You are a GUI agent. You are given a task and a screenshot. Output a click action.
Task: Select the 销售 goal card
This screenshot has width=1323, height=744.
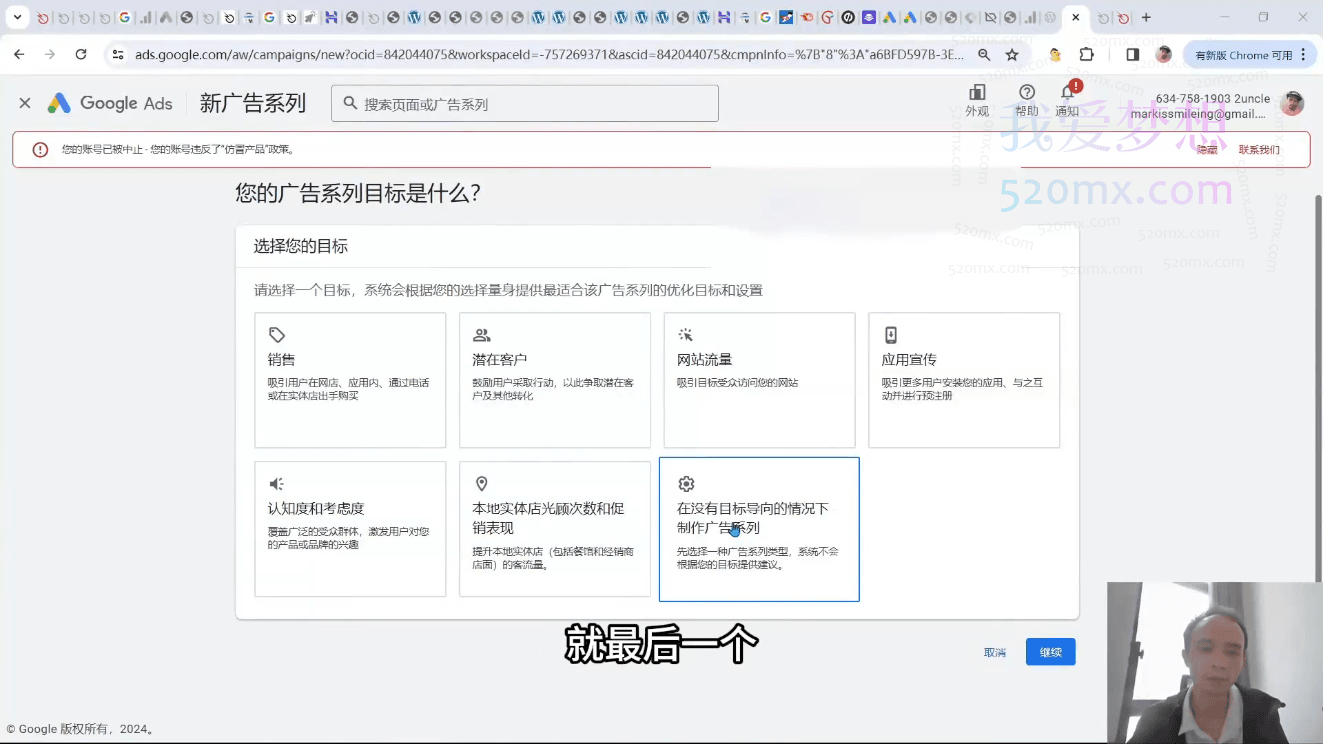point(350,380)
